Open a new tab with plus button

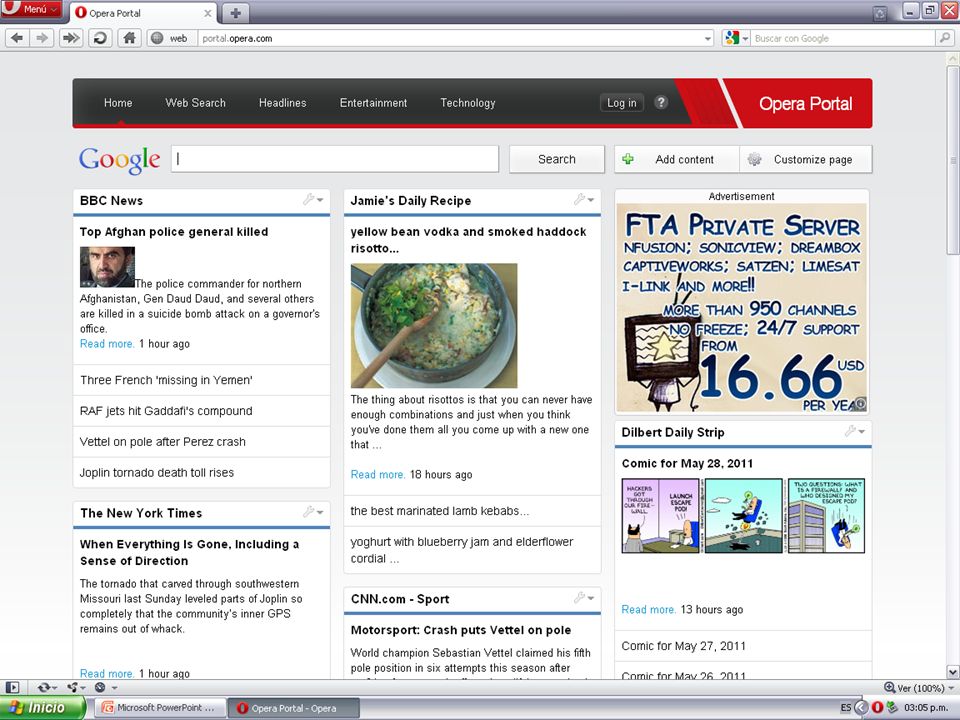point(235,12)
